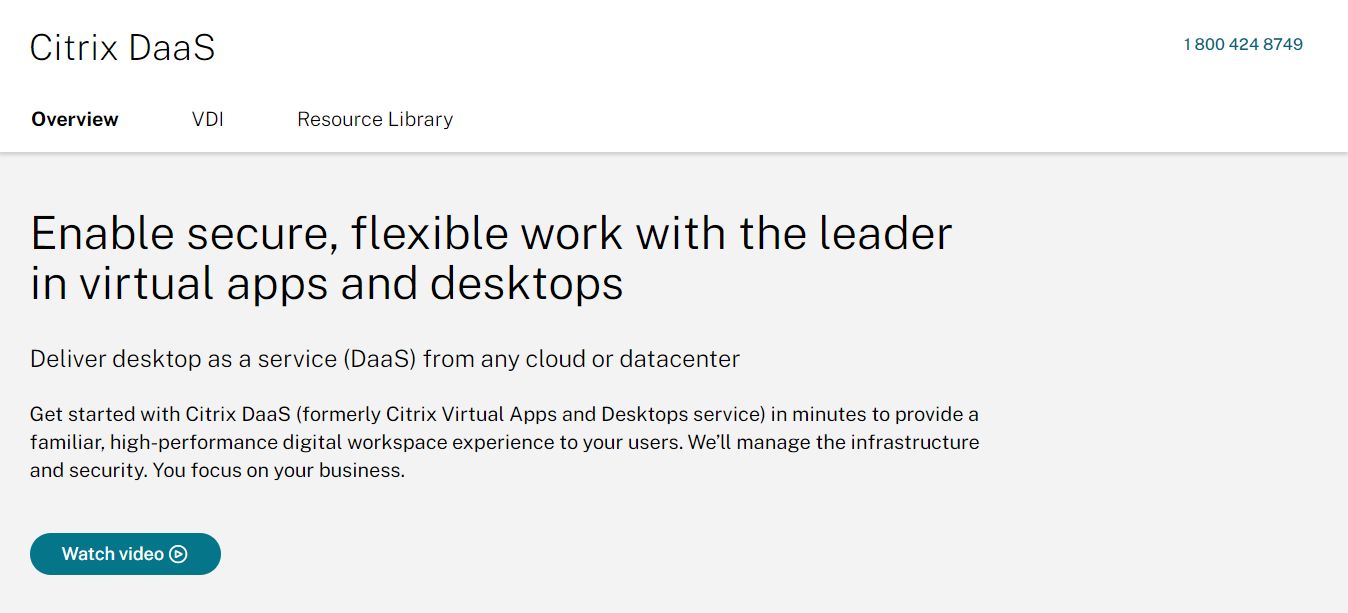This screenshot has height=613, width=1348.
Task: Click the introductory paragraph about Citrix DaaS
Action: [505, 441]
